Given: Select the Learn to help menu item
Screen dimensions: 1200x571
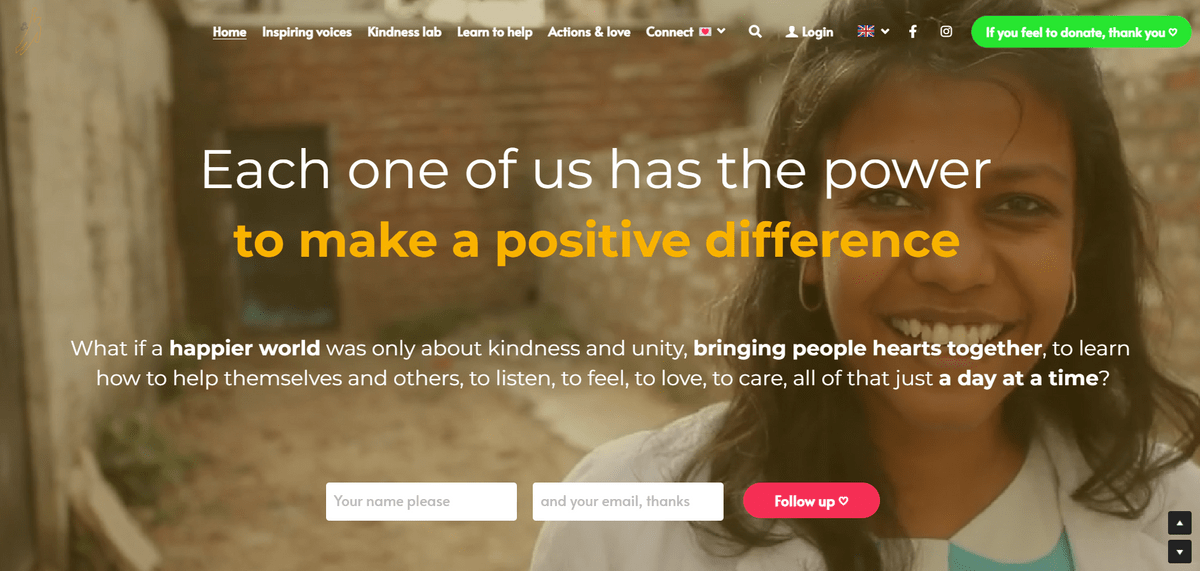Looking at the screenshot, I should click(495, 32).
